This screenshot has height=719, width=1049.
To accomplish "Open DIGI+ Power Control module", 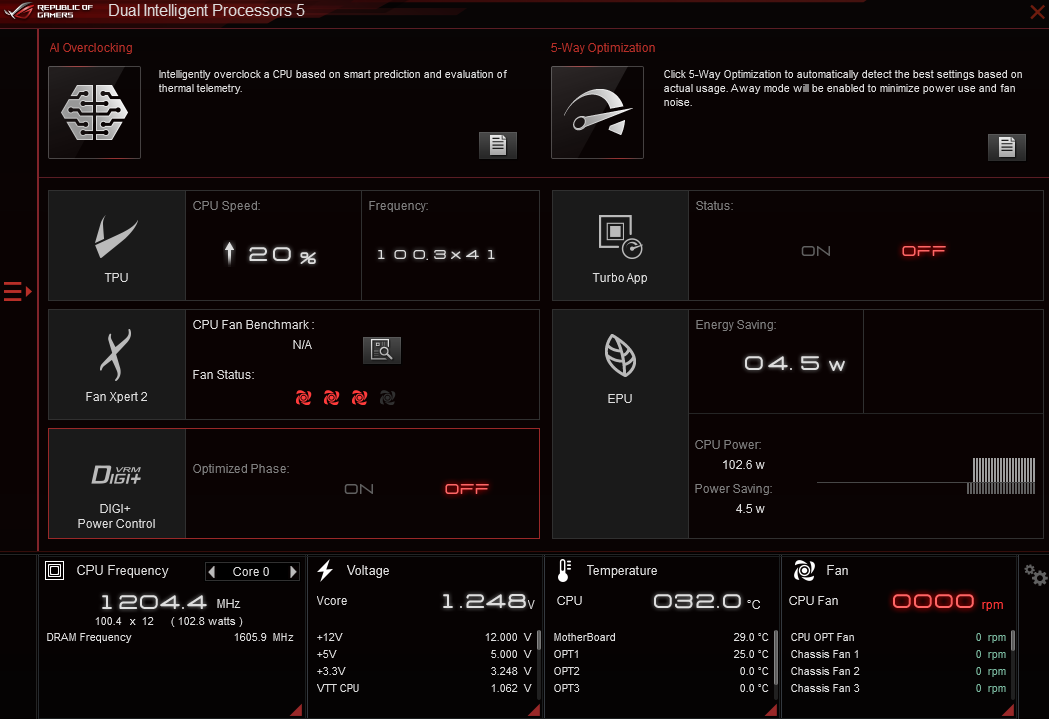I will click(116, 484).
